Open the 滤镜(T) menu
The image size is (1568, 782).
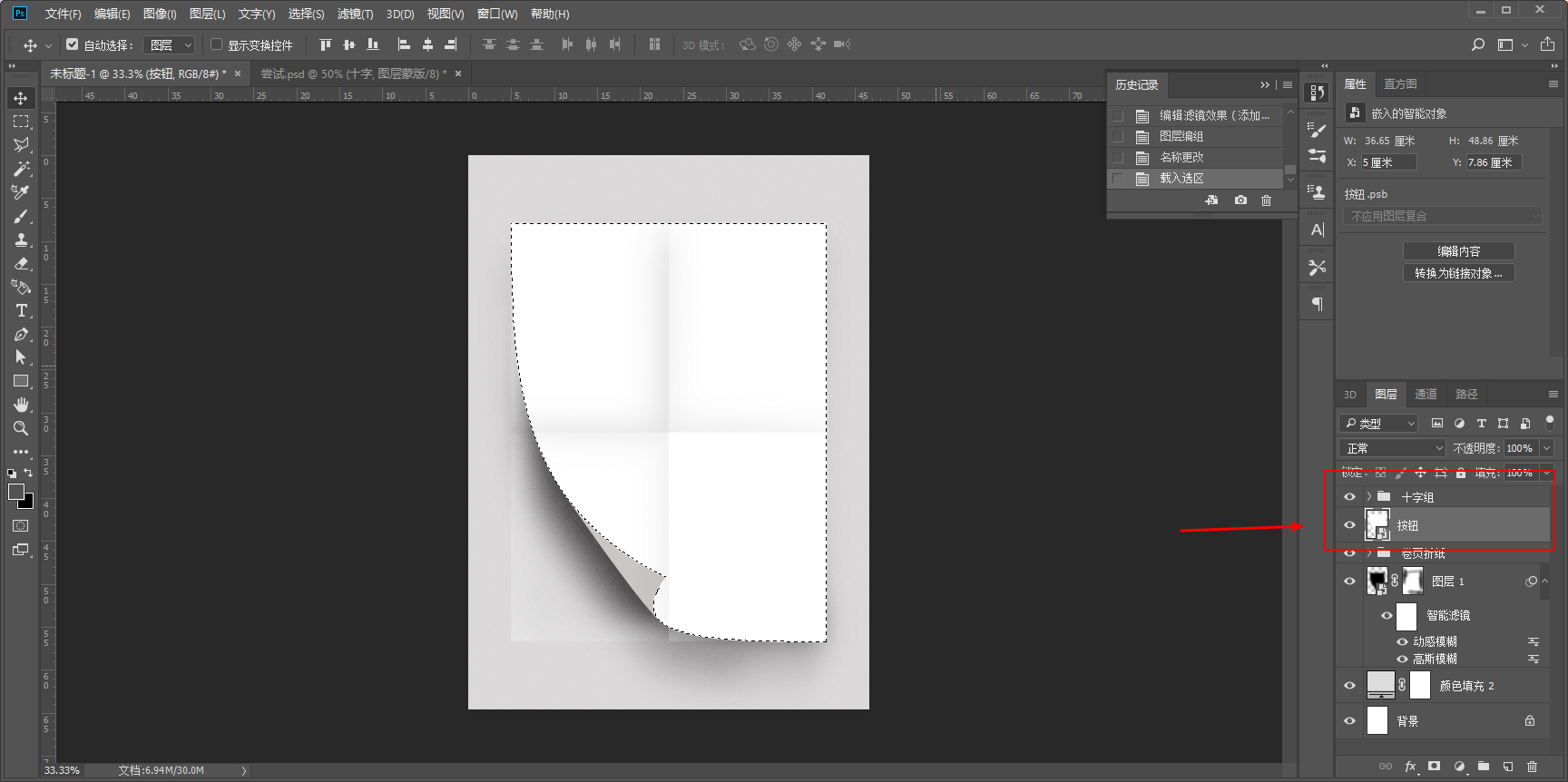[355, 14]
